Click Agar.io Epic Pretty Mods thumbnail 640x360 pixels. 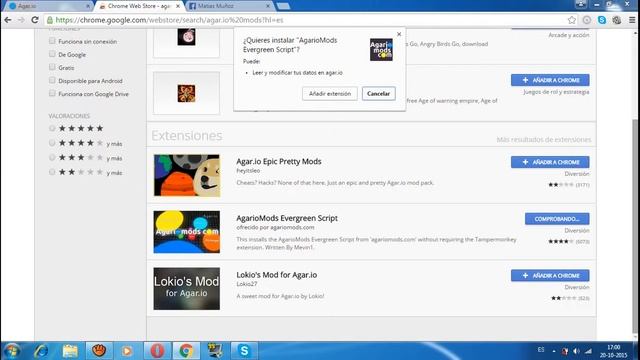click(x=187, y=175)
